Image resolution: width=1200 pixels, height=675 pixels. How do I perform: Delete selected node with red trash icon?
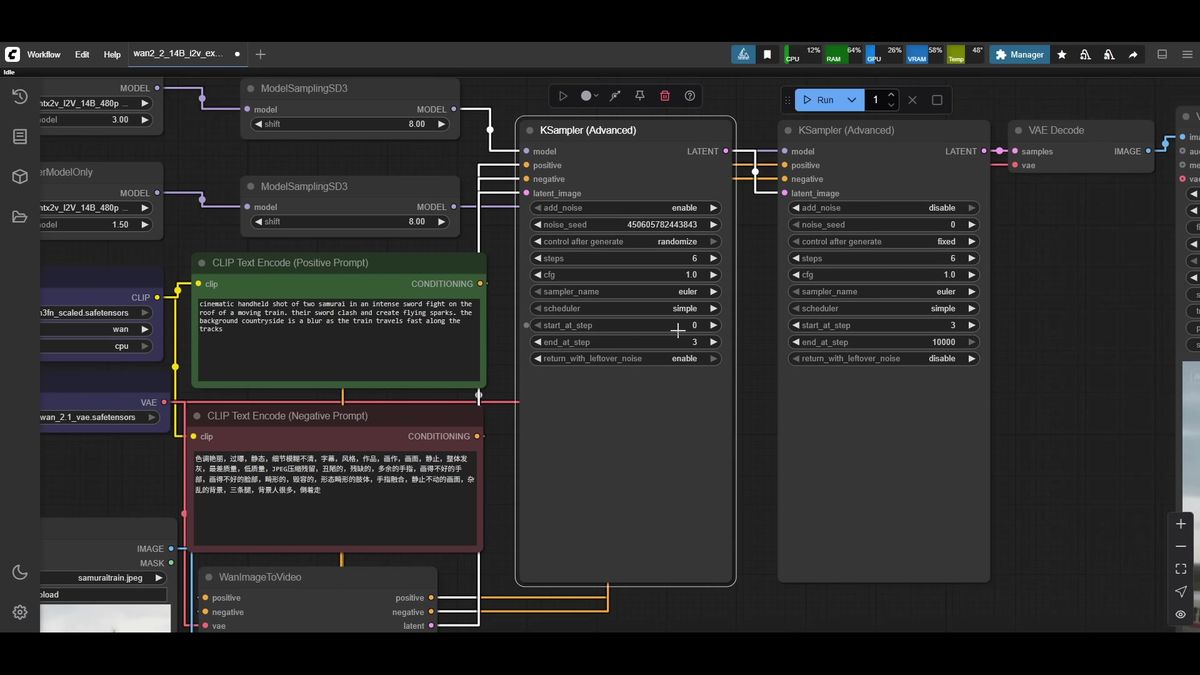[x=665, y=96]
